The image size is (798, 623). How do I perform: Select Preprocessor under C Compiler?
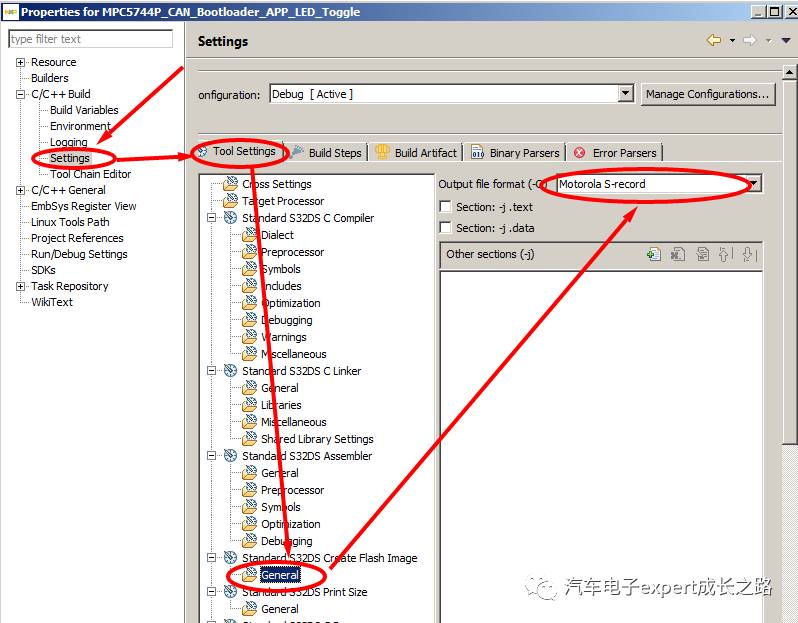(292, 252)
